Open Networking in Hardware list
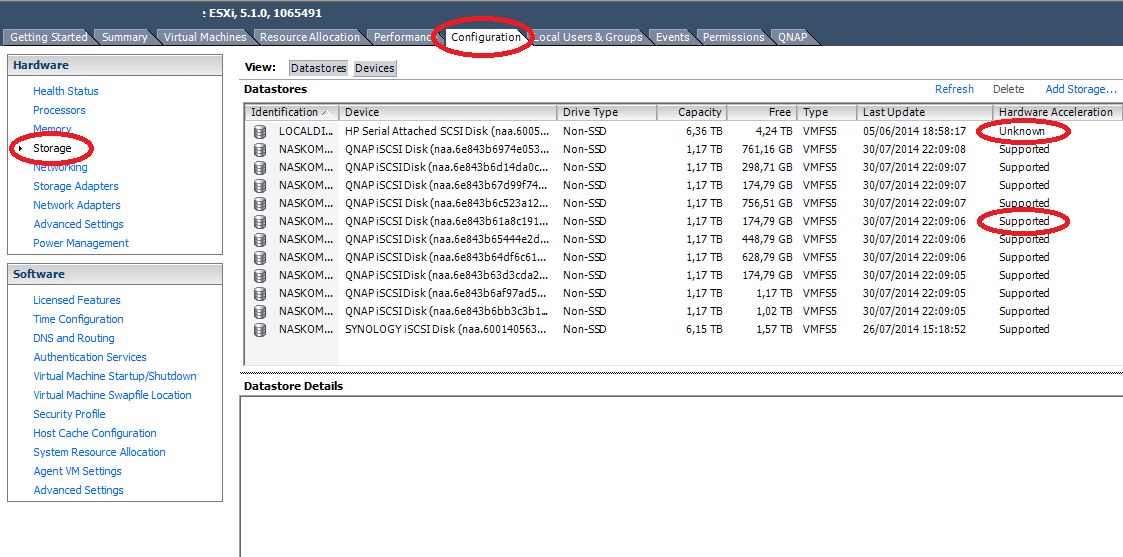 60,167
